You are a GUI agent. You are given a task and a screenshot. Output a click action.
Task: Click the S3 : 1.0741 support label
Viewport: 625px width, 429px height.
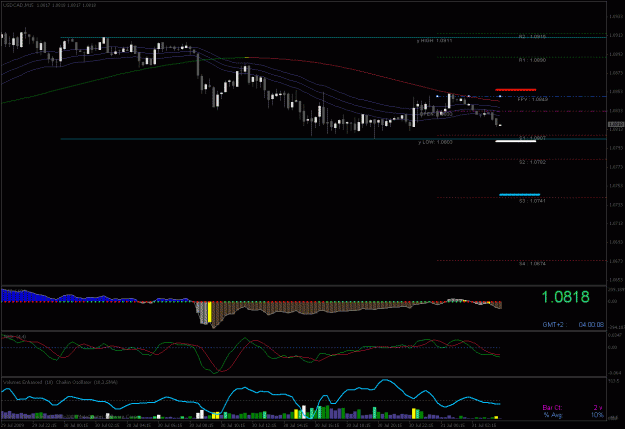pos(532,201)
